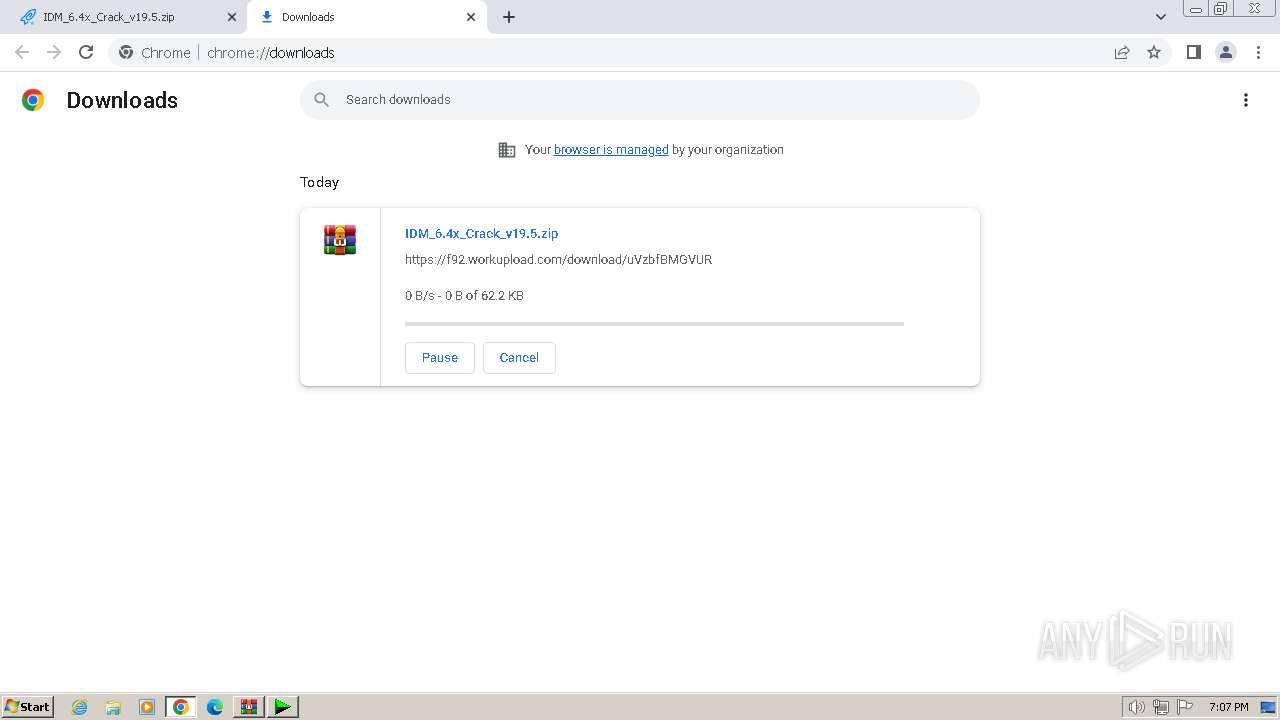Open Chrome's three-dot main menu

1258,52
